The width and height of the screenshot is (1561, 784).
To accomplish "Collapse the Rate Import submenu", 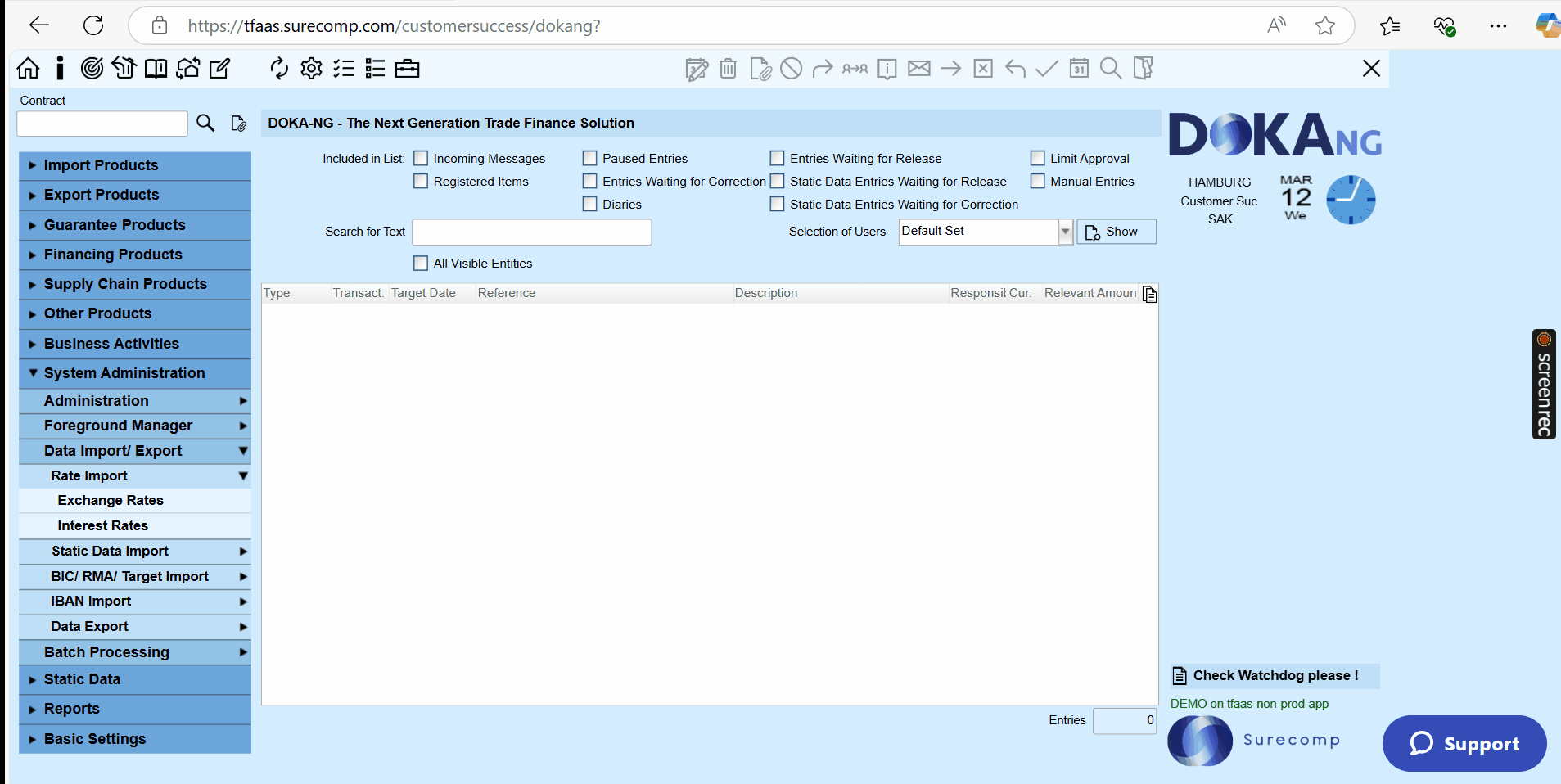I will tap(135, 475).
